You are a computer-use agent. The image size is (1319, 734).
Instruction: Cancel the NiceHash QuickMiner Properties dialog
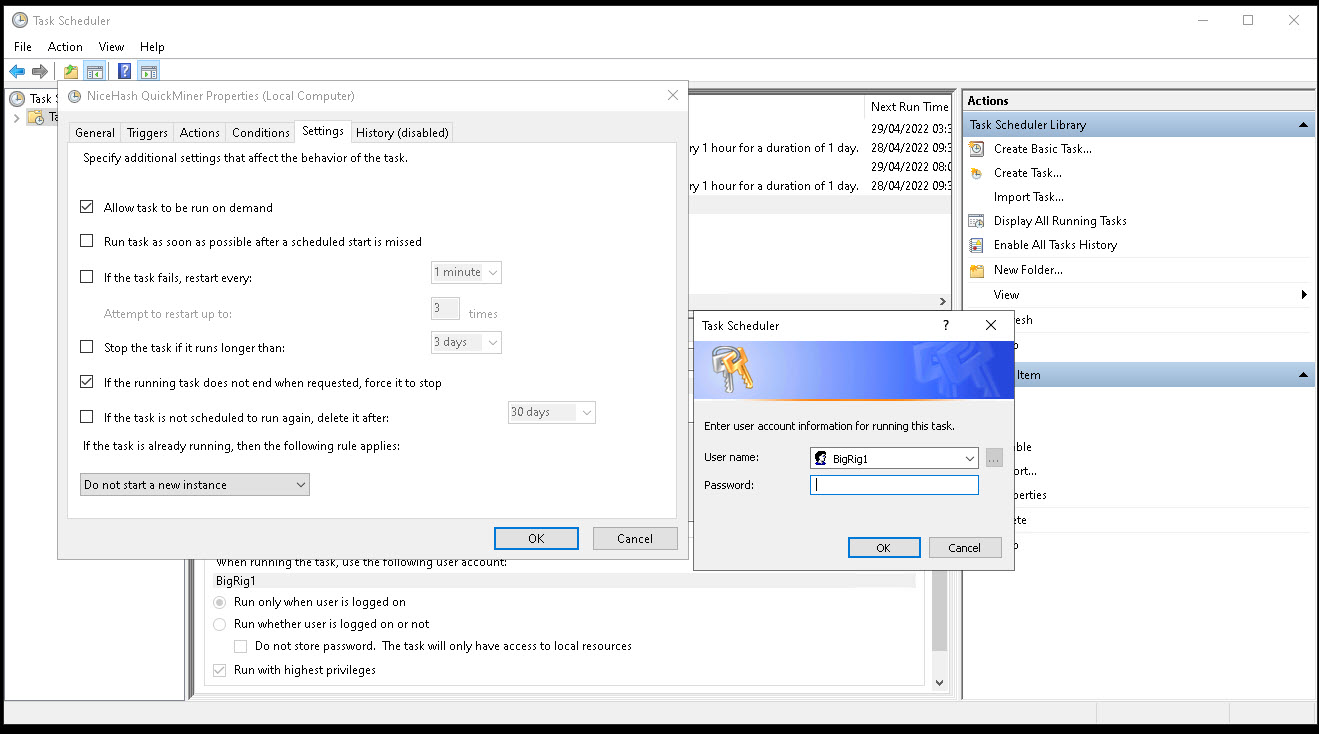pos(635,538)
